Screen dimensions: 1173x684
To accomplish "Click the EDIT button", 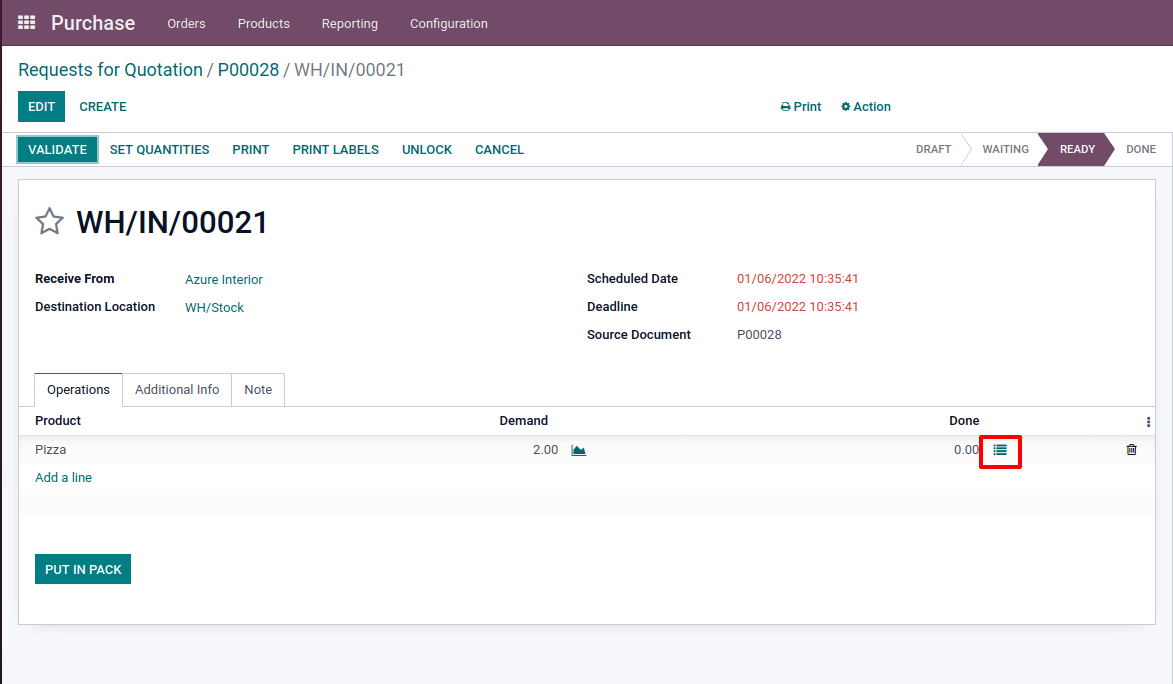I will tap(41, 106).
